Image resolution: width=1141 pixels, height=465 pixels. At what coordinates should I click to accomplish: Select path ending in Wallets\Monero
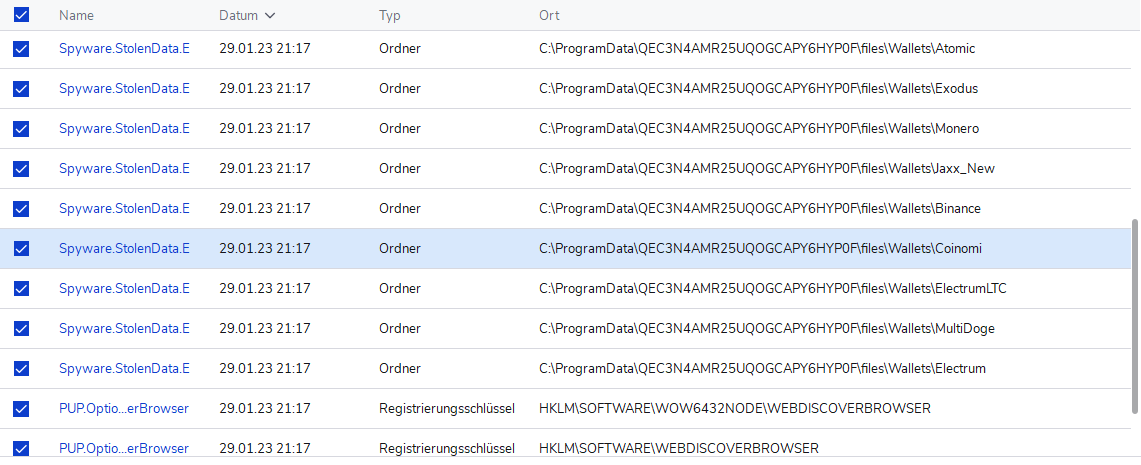click(759, 129)
